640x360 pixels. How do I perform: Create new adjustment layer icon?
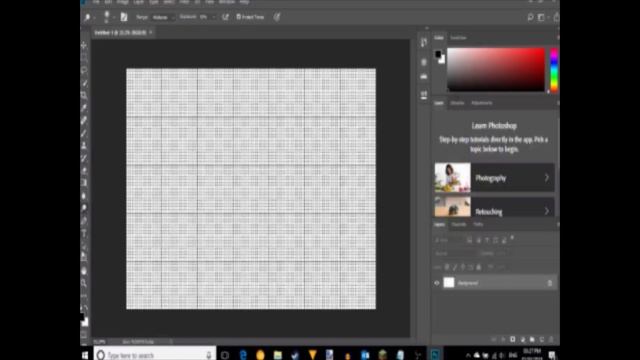[522, 339]
